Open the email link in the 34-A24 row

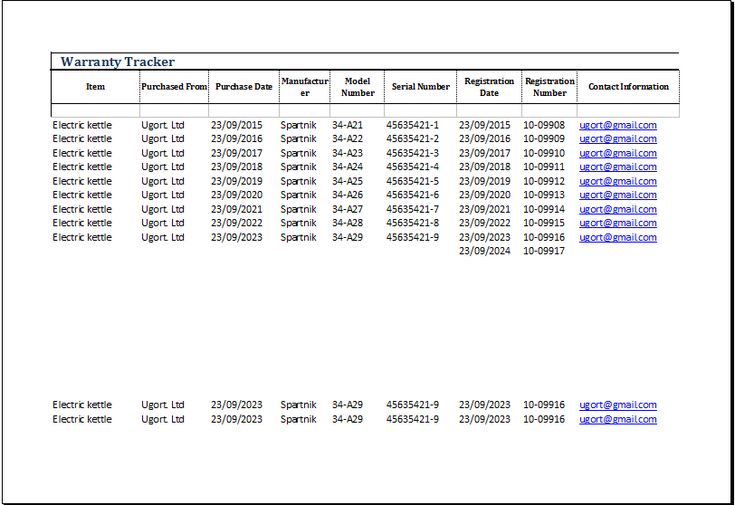(x=618, y=167)
